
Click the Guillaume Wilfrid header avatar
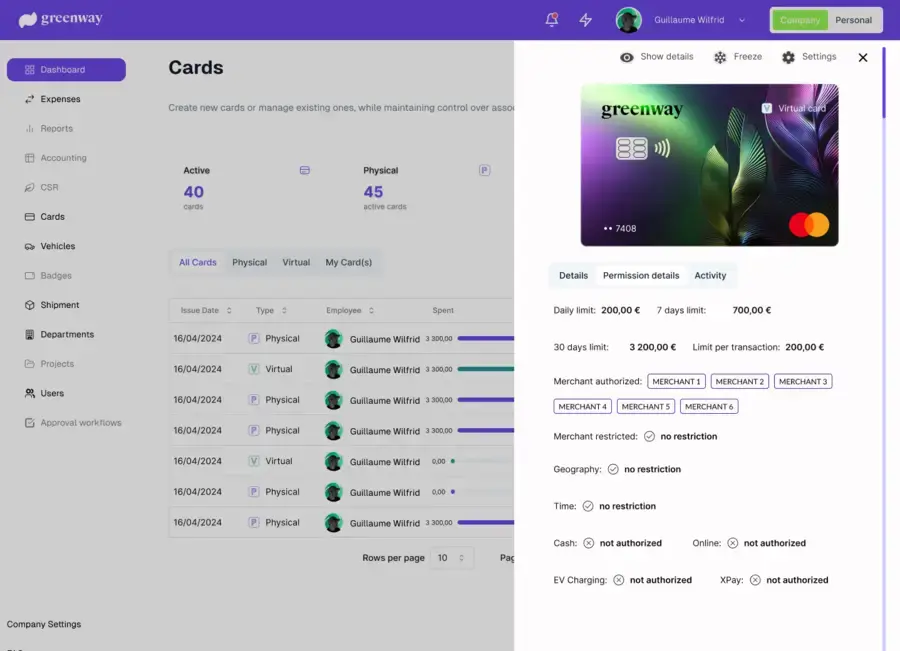click(x=629, y=20)
